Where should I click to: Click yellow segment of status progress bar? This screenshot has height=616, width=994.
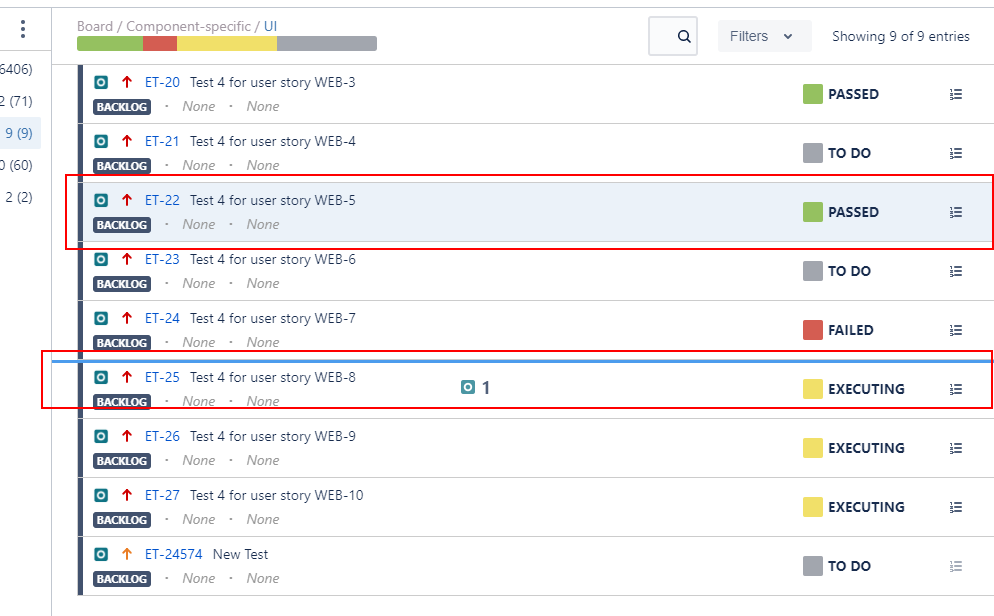click(227, 44)
